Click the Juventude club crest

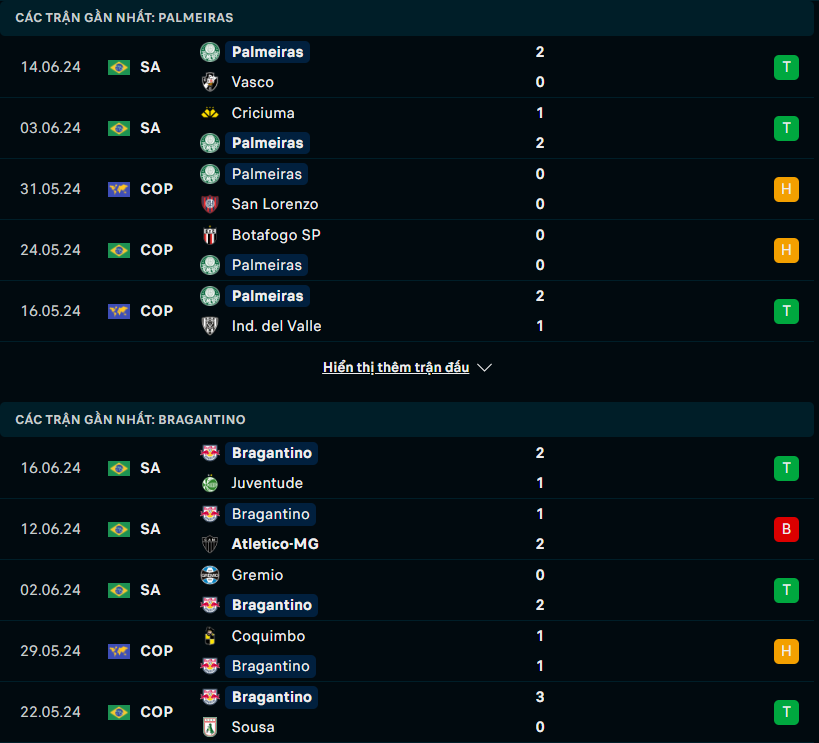pyautogui.click(x=210, y=483)
